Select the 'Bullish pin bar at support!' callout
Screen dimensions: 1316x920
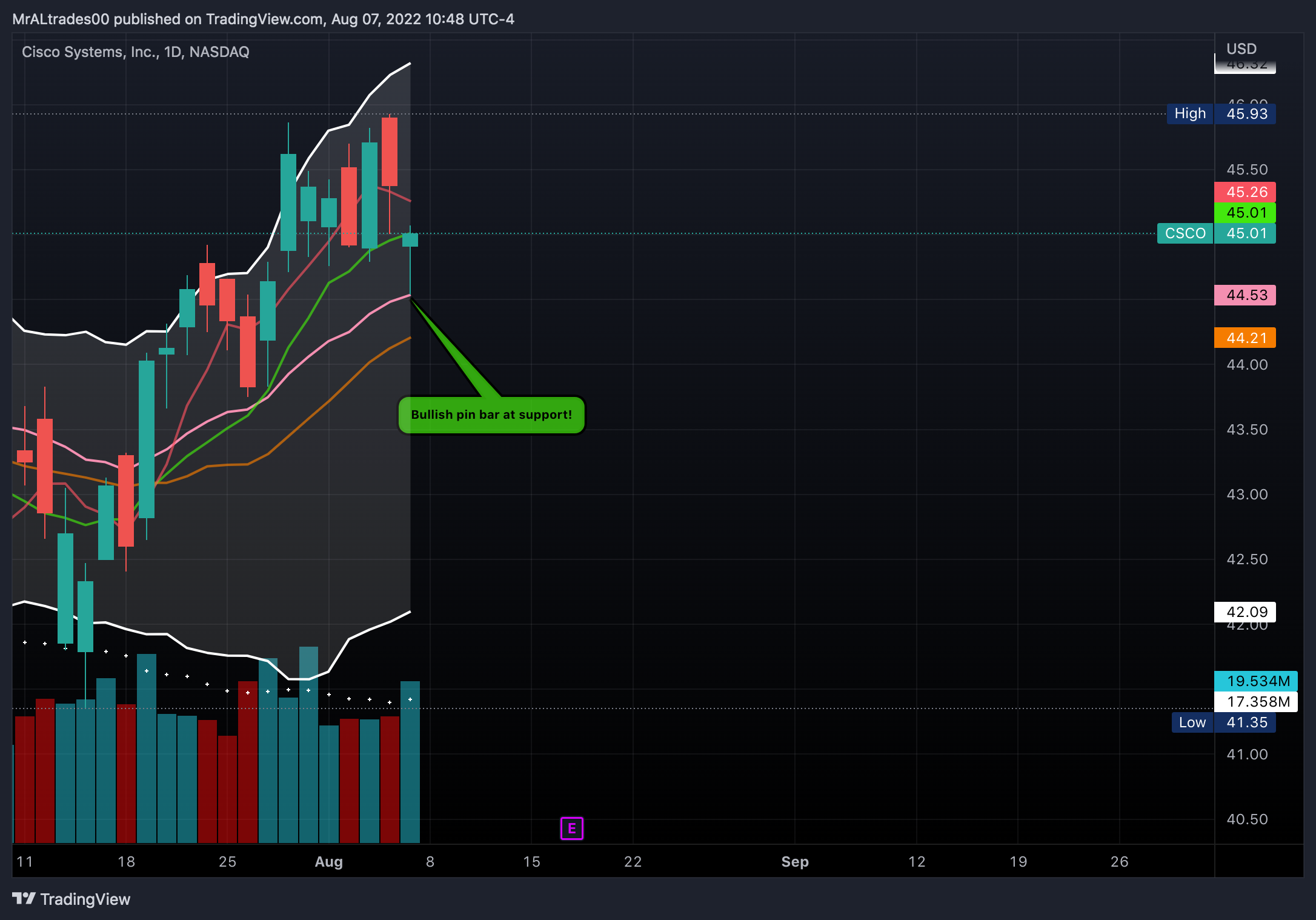click(491, 415)
